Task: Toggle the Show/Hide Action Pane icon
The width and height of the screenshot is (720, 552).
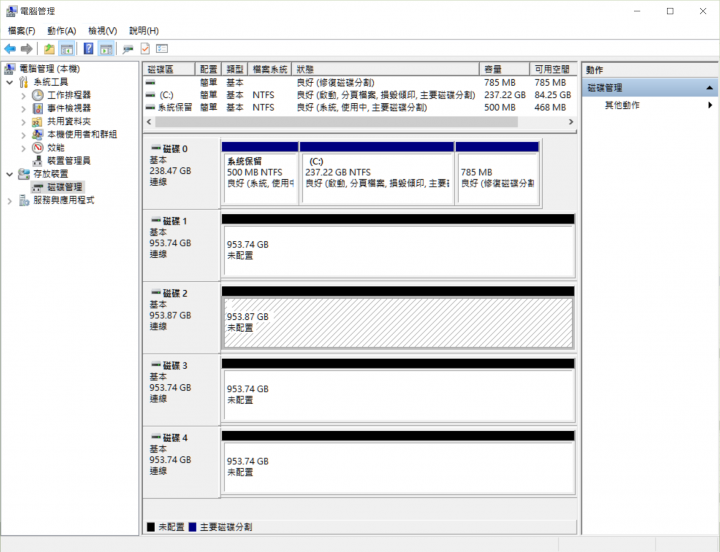Action: (x=106, y=49)
